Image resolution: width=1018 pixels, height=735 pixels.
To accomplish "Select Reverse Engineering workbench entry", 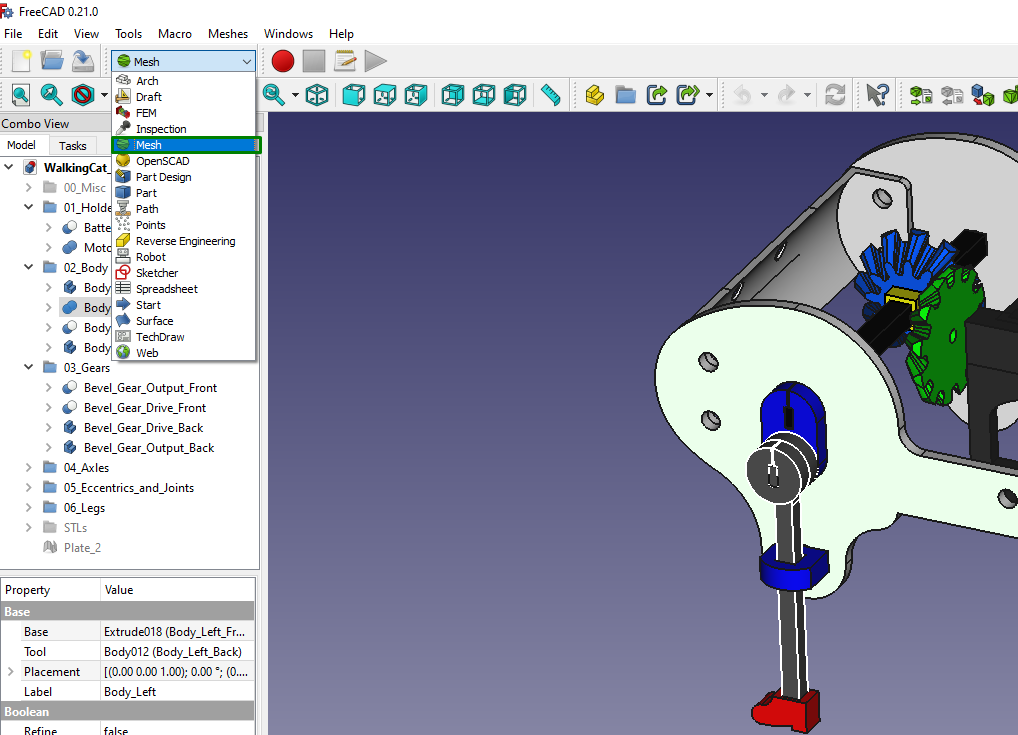I will pos(185,241).
